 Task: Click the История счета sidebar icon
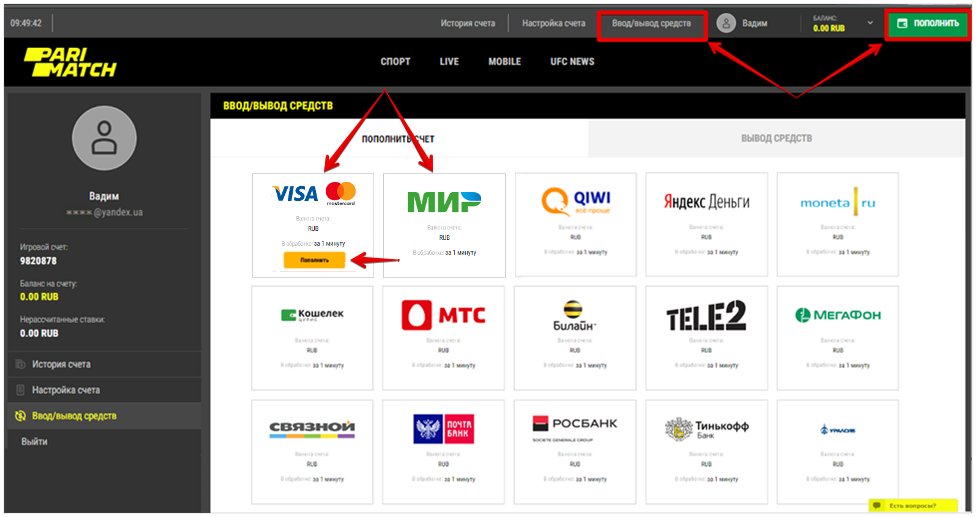click(21, 364)
